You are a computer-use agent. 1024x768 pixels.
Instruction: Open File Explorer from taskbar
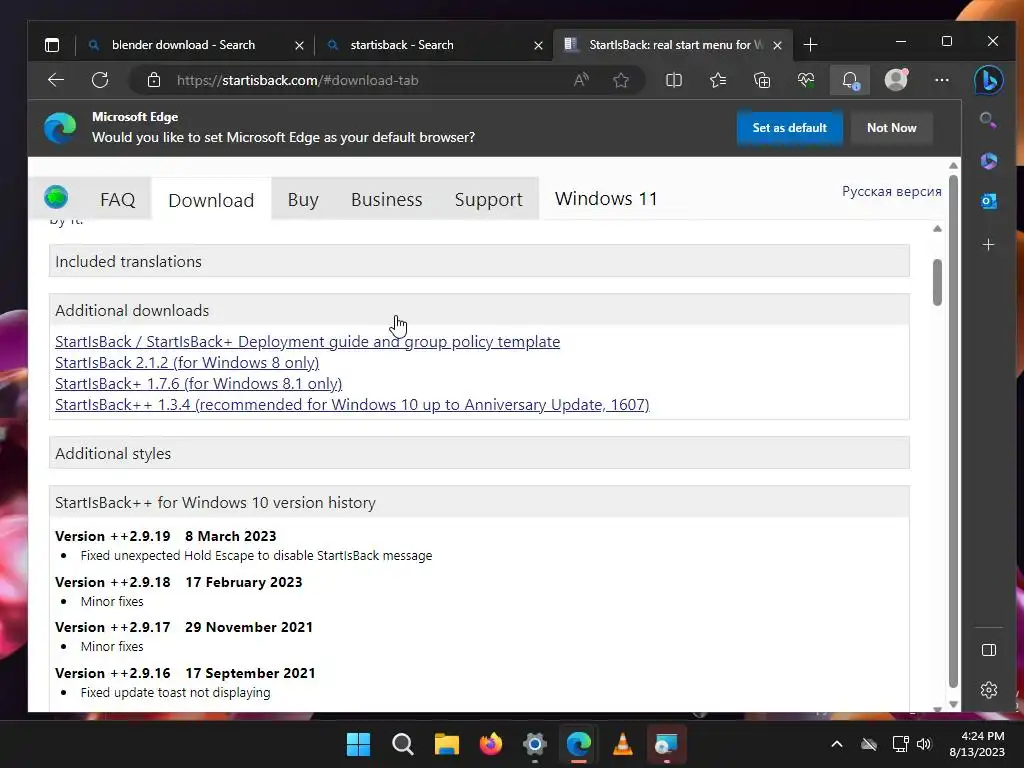coord(447,744)
